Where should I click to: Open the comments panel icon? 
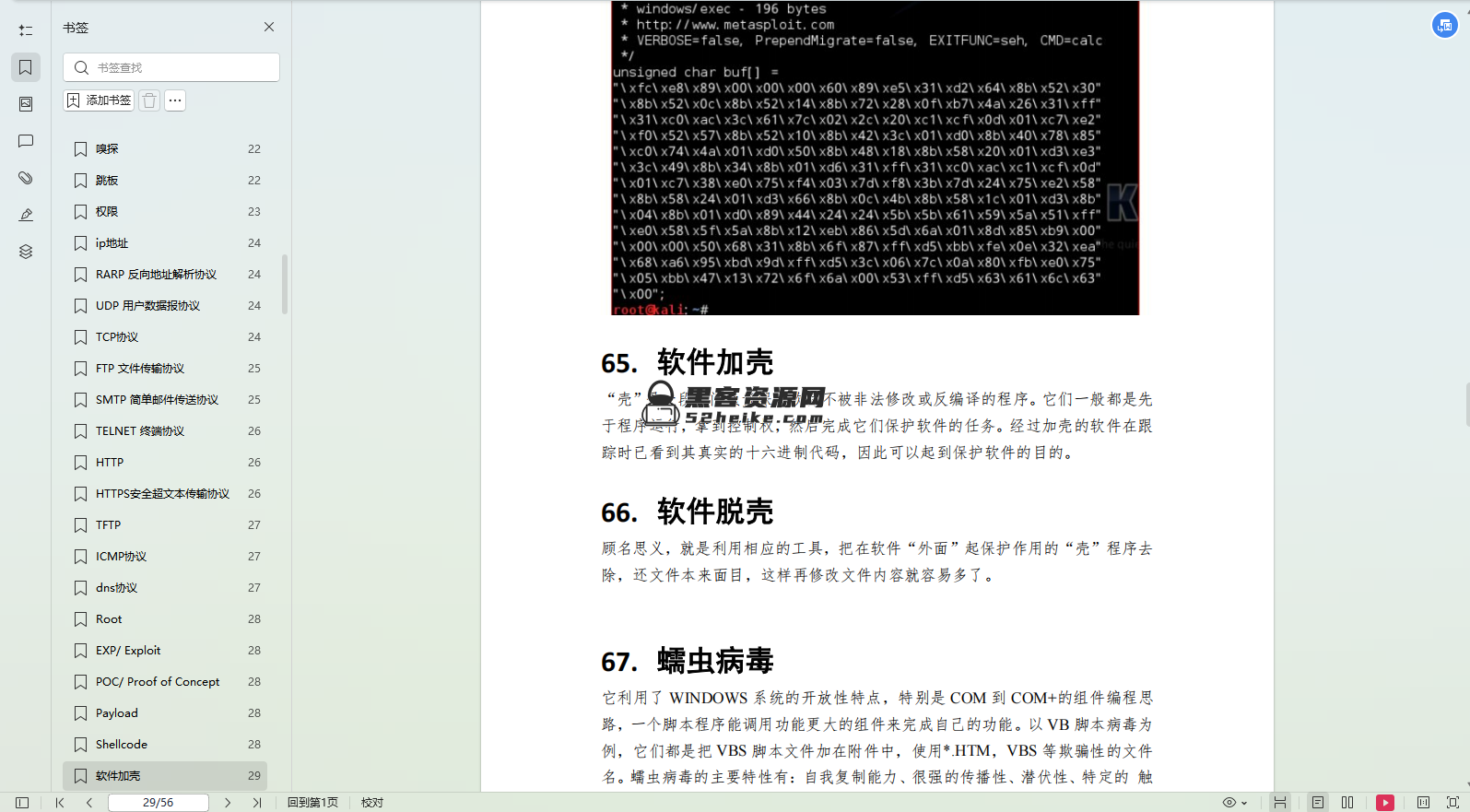click(26, 141)
